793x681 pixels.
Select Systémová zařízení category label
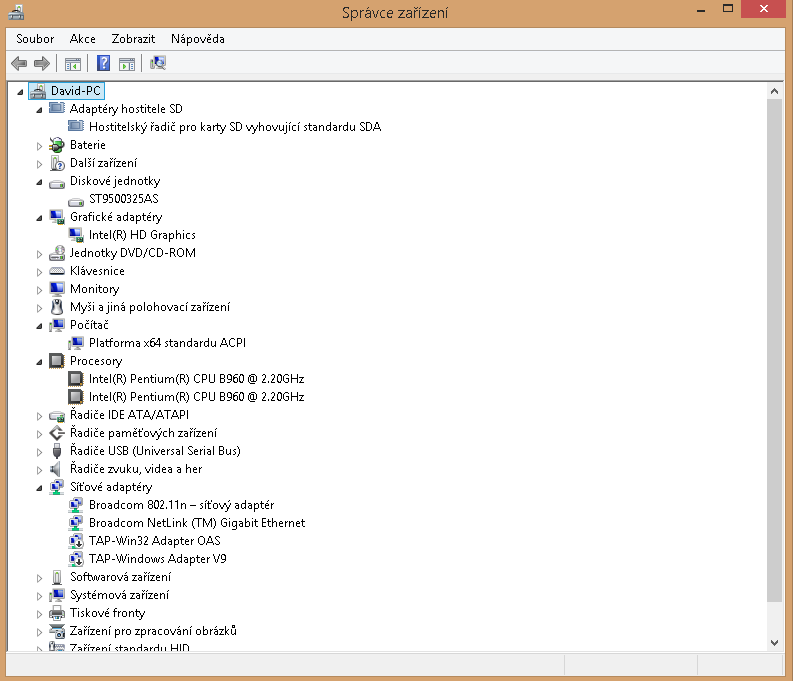119,595
